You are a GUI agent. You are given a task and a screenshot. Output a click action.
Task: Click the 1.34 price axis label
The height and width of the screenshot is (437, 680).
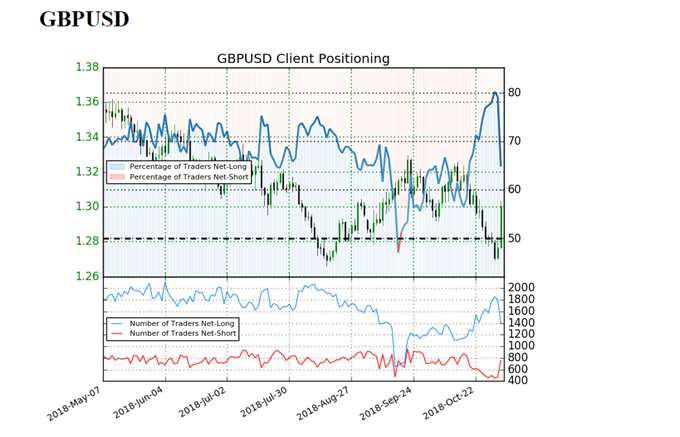(x=87, y=137)
